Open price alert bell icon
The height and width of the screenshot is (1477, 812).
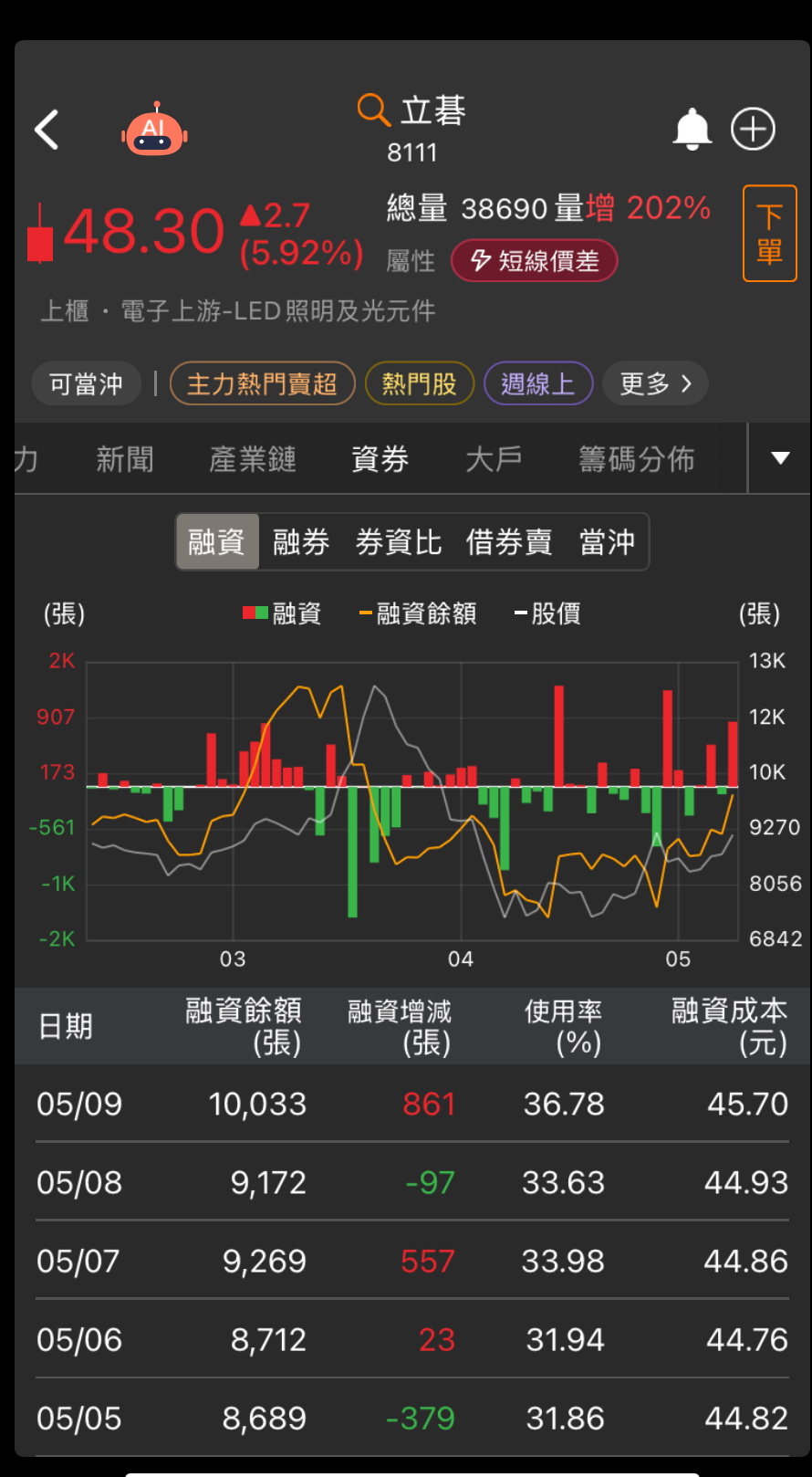pyautogui.click(x=692, y=129)
